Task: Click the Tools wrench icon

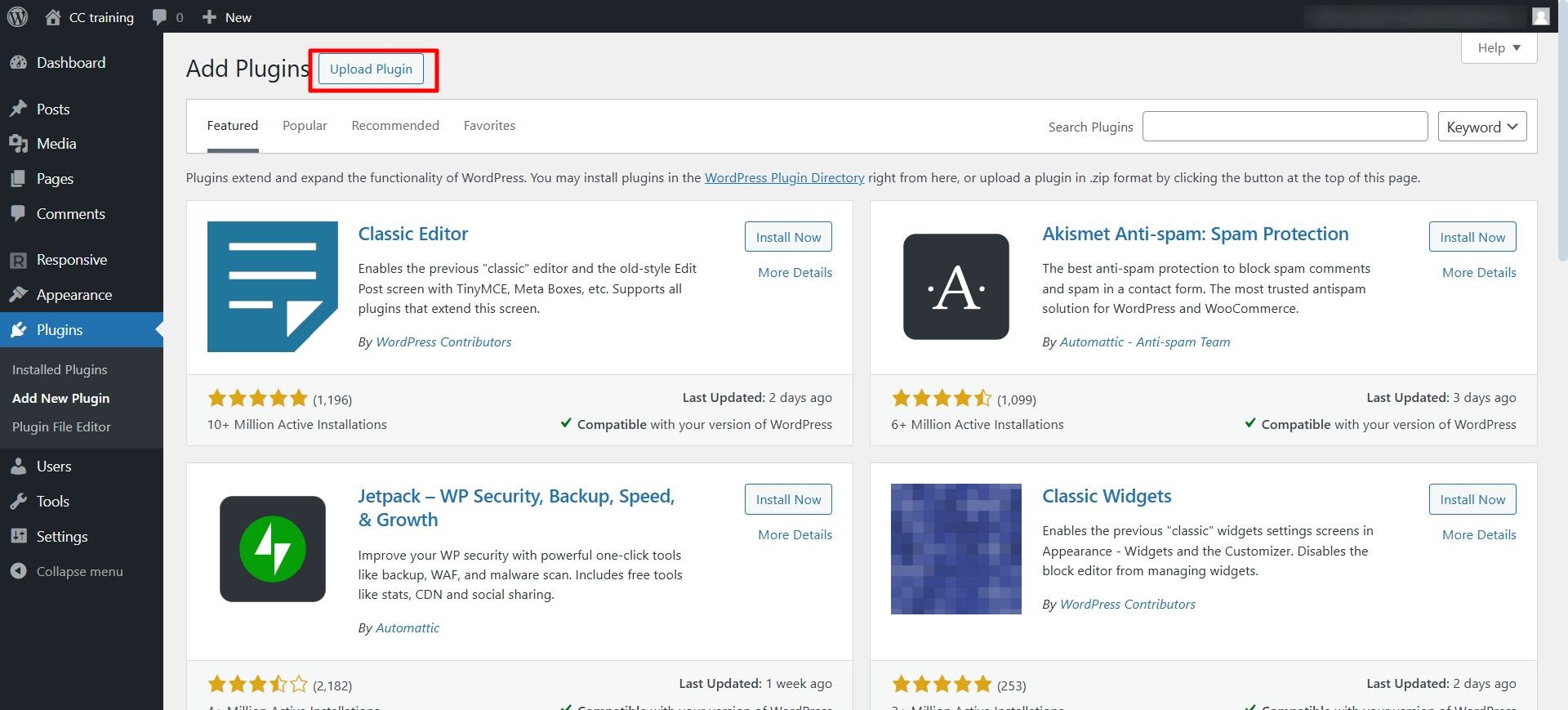Action: click(x=18, y=502)
